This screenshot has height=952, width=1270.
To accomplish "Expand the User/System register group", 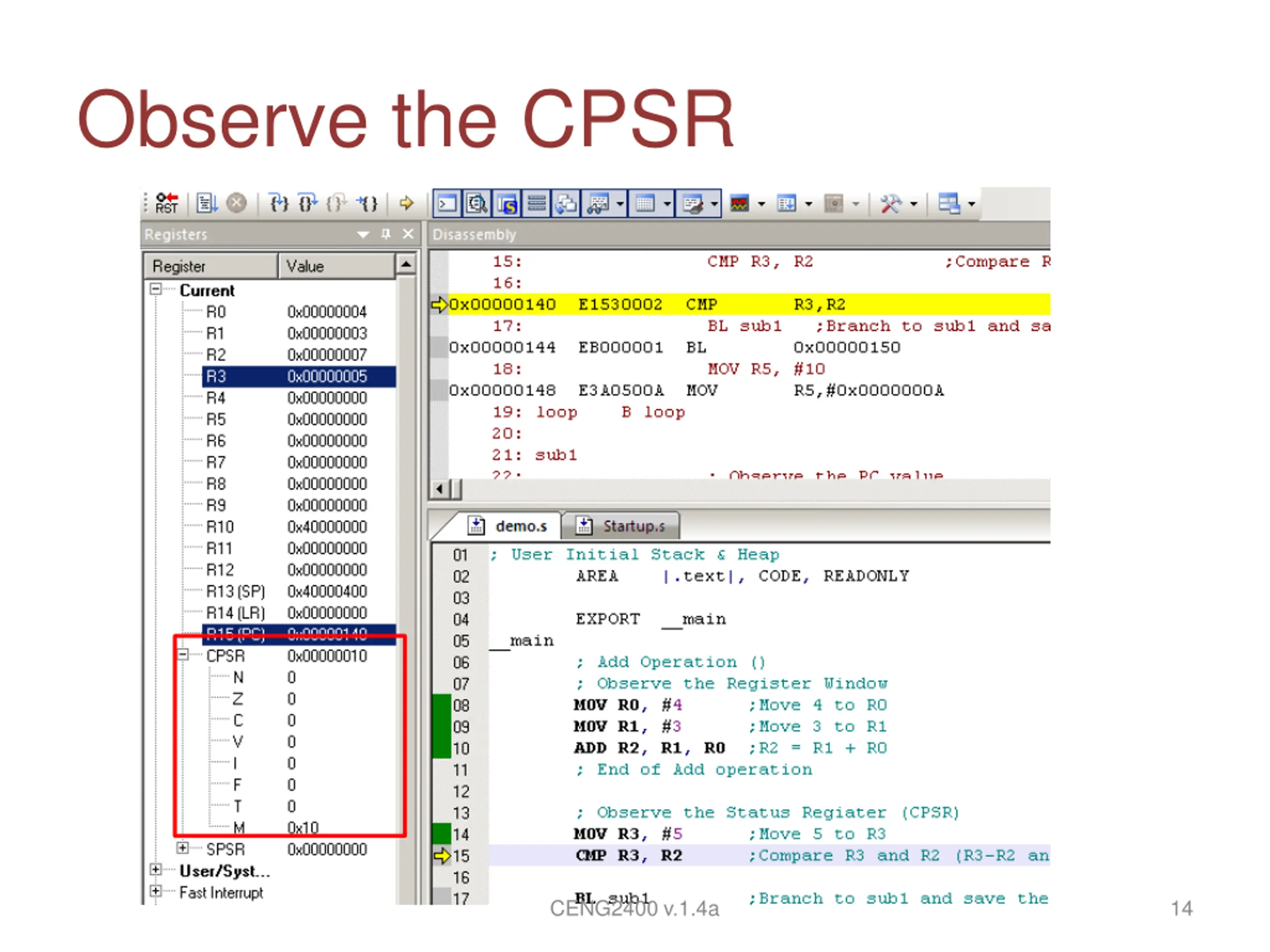I will (x=156, y=869).
